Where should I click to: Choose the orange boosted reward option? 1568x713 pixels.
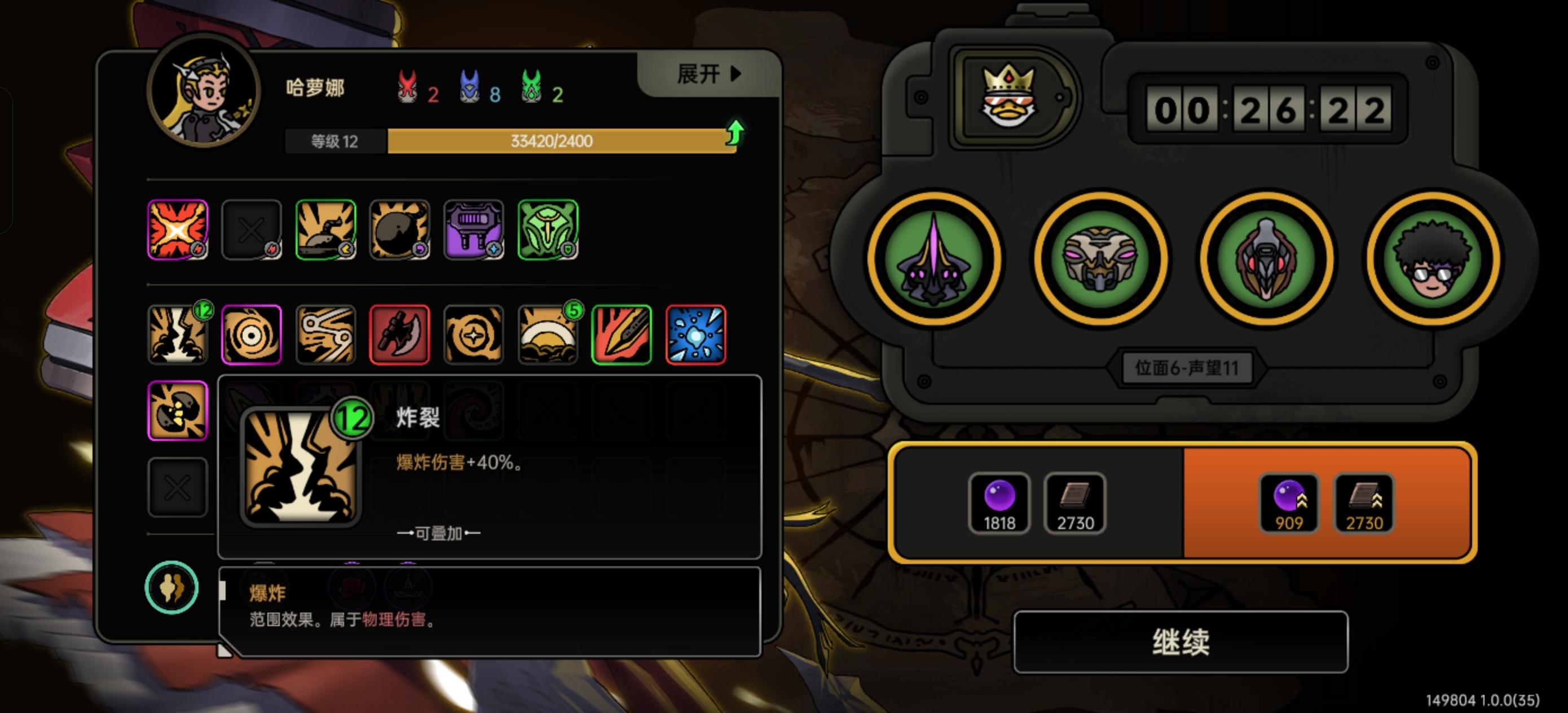1327,503
